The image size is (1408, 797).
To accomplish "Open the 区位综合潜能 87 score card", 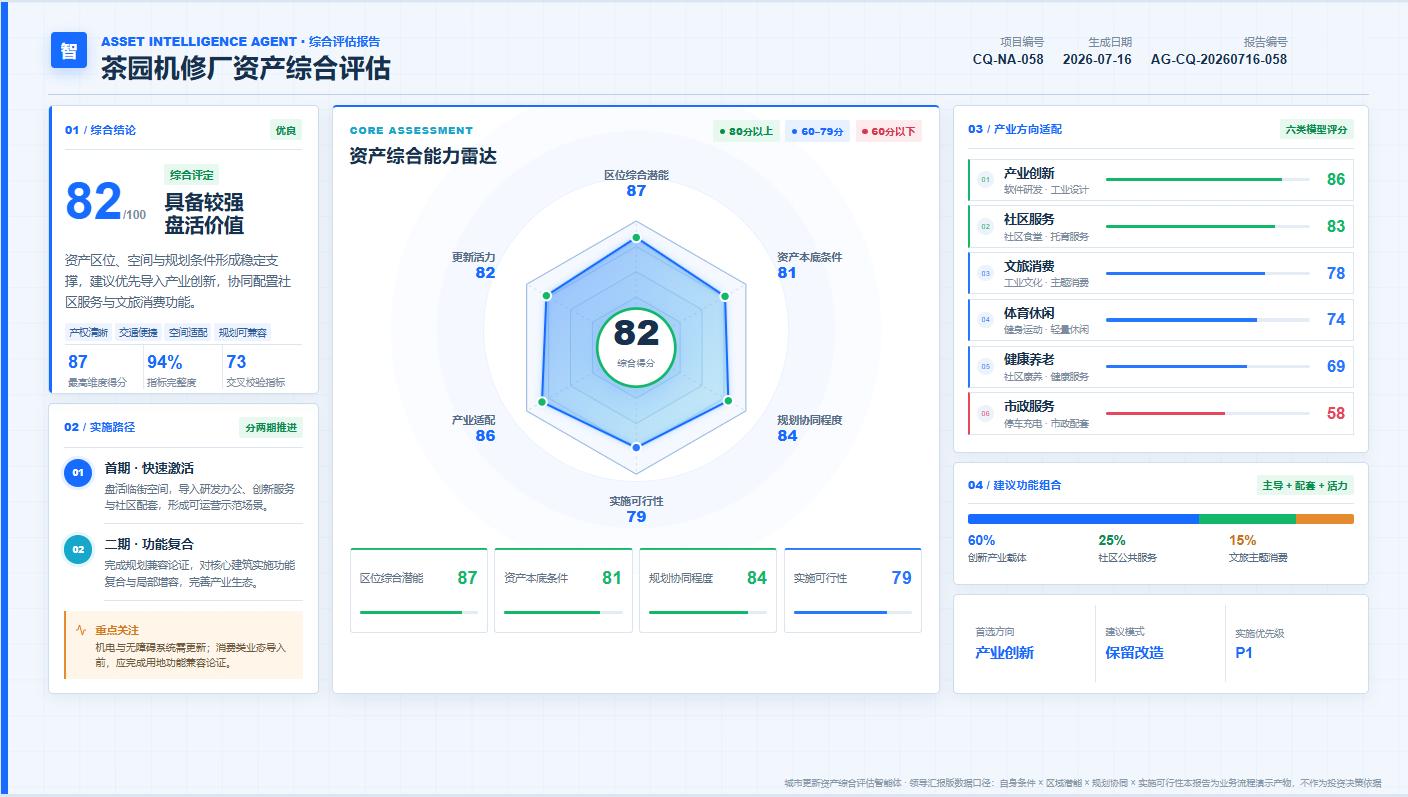I will click(x=419, y=590).
